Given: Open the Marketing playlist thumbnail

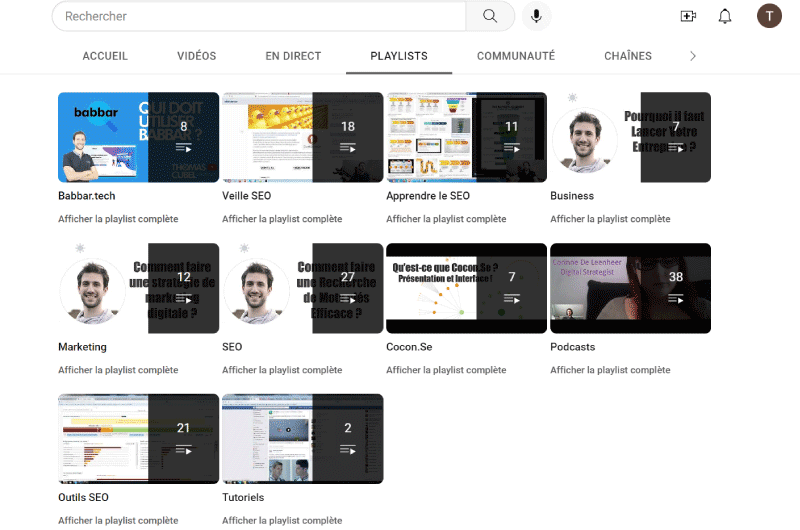Looking at the screenshot, I should (x=138, y=288).
